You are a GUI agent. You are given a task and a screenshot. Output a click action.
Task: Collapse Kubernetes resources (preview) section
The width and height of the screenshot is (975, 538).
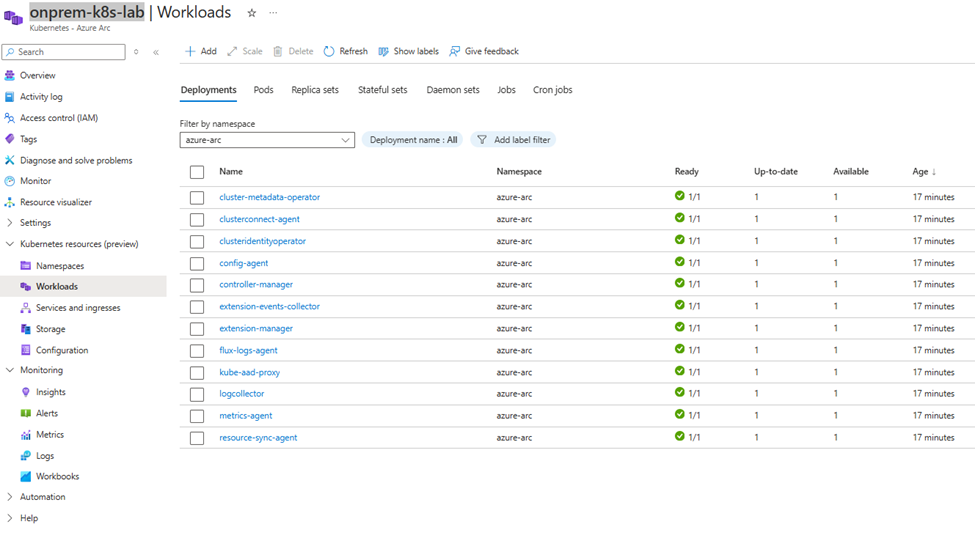pyautogui.click(x=9, y=244)
